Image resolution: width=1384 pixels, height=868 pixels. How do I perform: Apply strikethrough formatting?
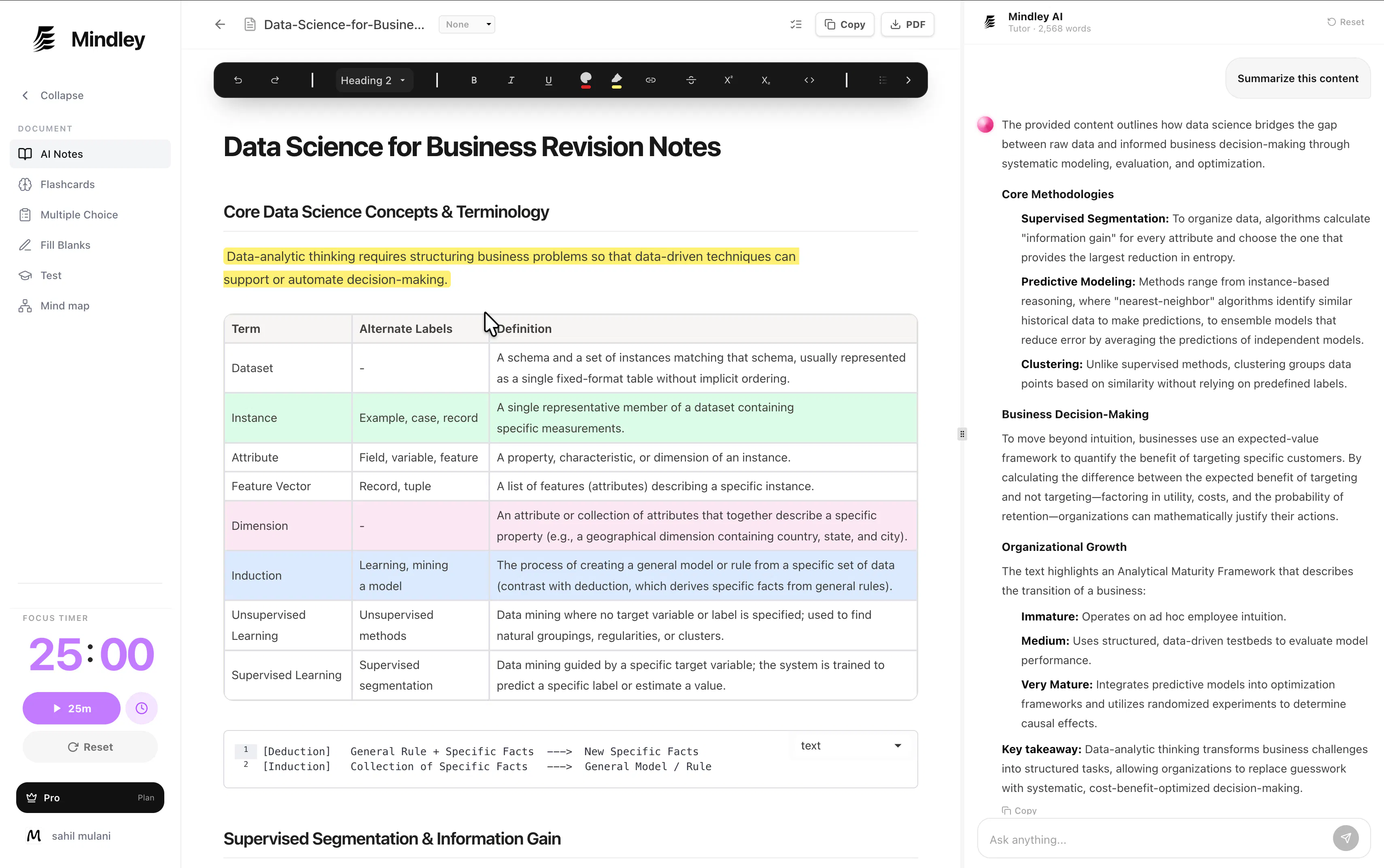pos(691,80)
